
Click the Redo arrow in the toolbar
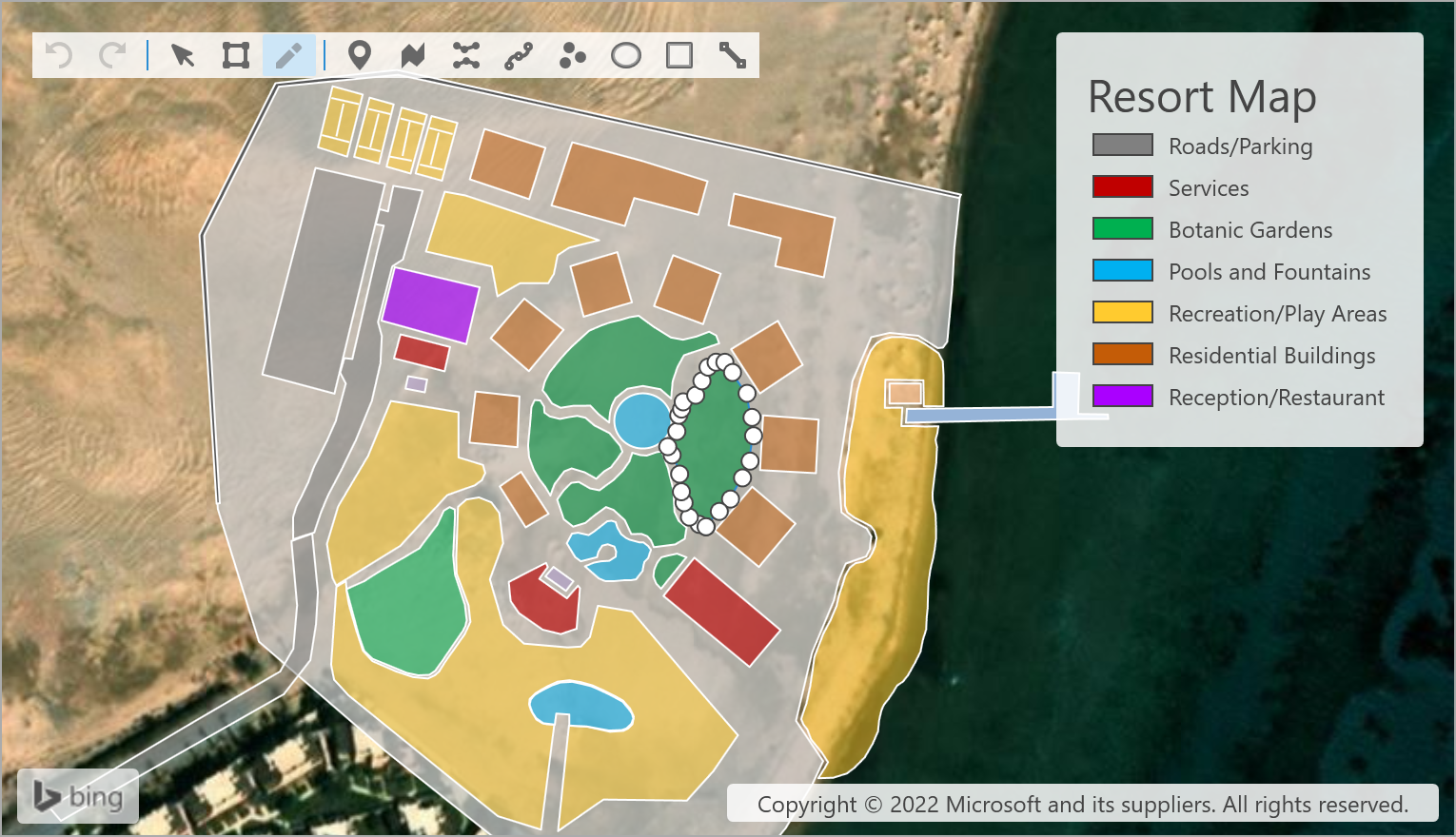click(x=113, y=55)
